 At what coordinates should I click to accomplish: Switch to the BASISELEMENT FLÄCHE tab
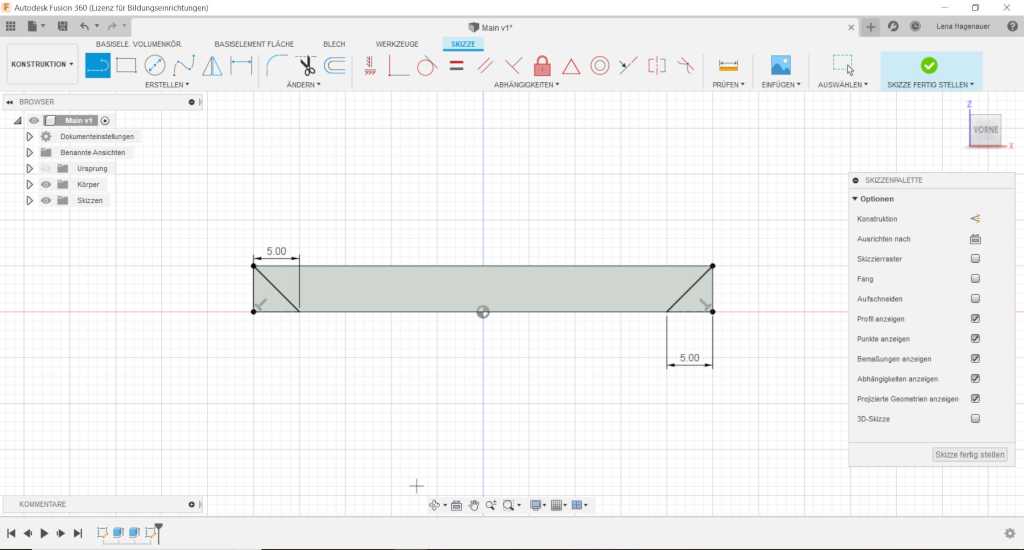pos(254,44)
